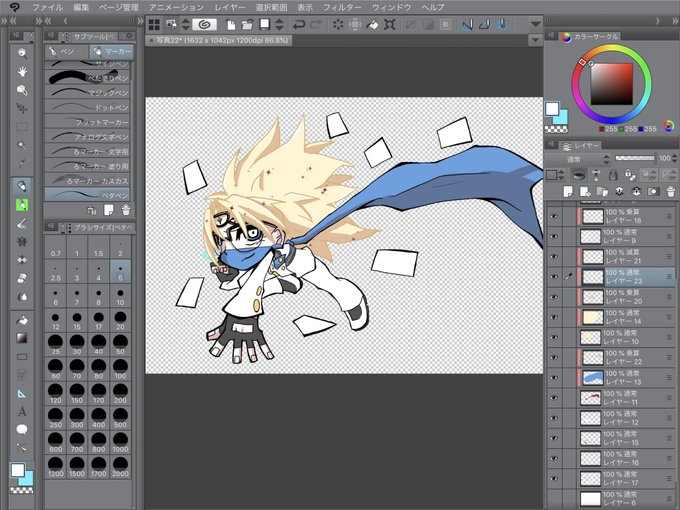
Task: Expand left tool palette double chevron
Action: (x=4, y=21)
